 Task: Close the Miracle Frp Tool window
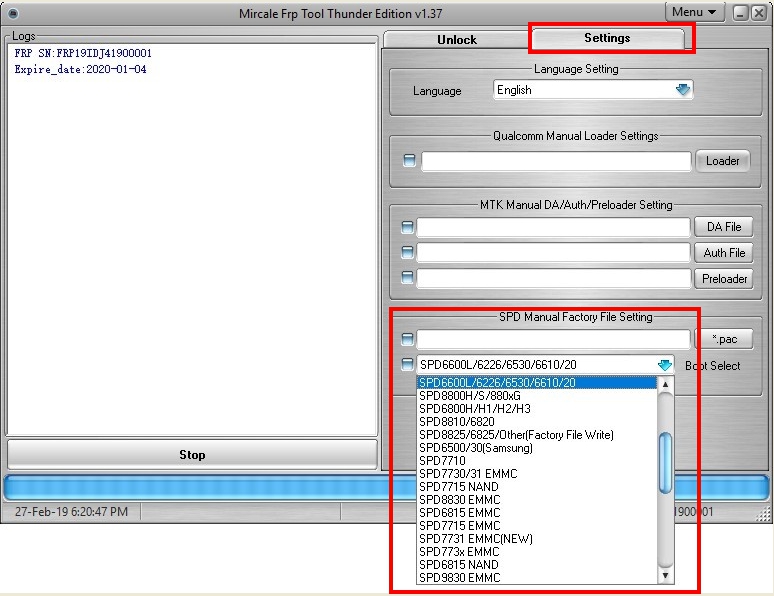[x=759, y=13]
